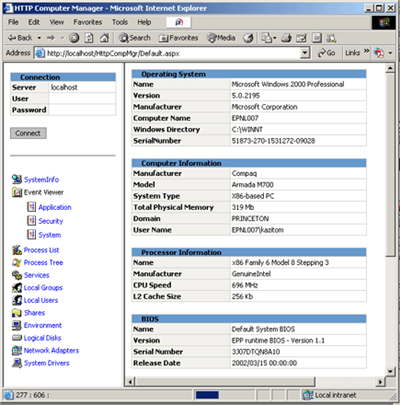Open the Process Tree link
Image resolution: width=400 pixels, height=405 pixels.
pyautogui.click(x=43, y=262)
